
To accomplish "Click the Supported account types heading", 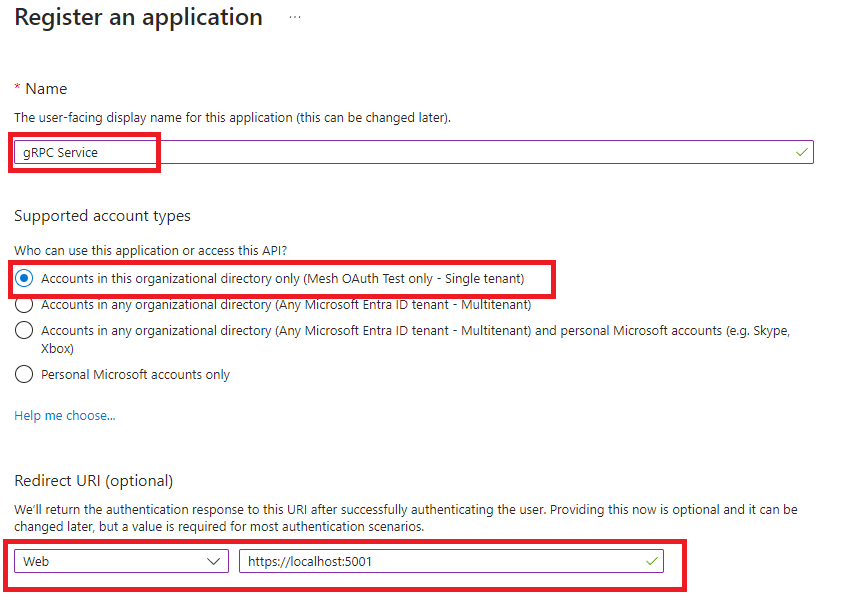I will tap(102, 216).
